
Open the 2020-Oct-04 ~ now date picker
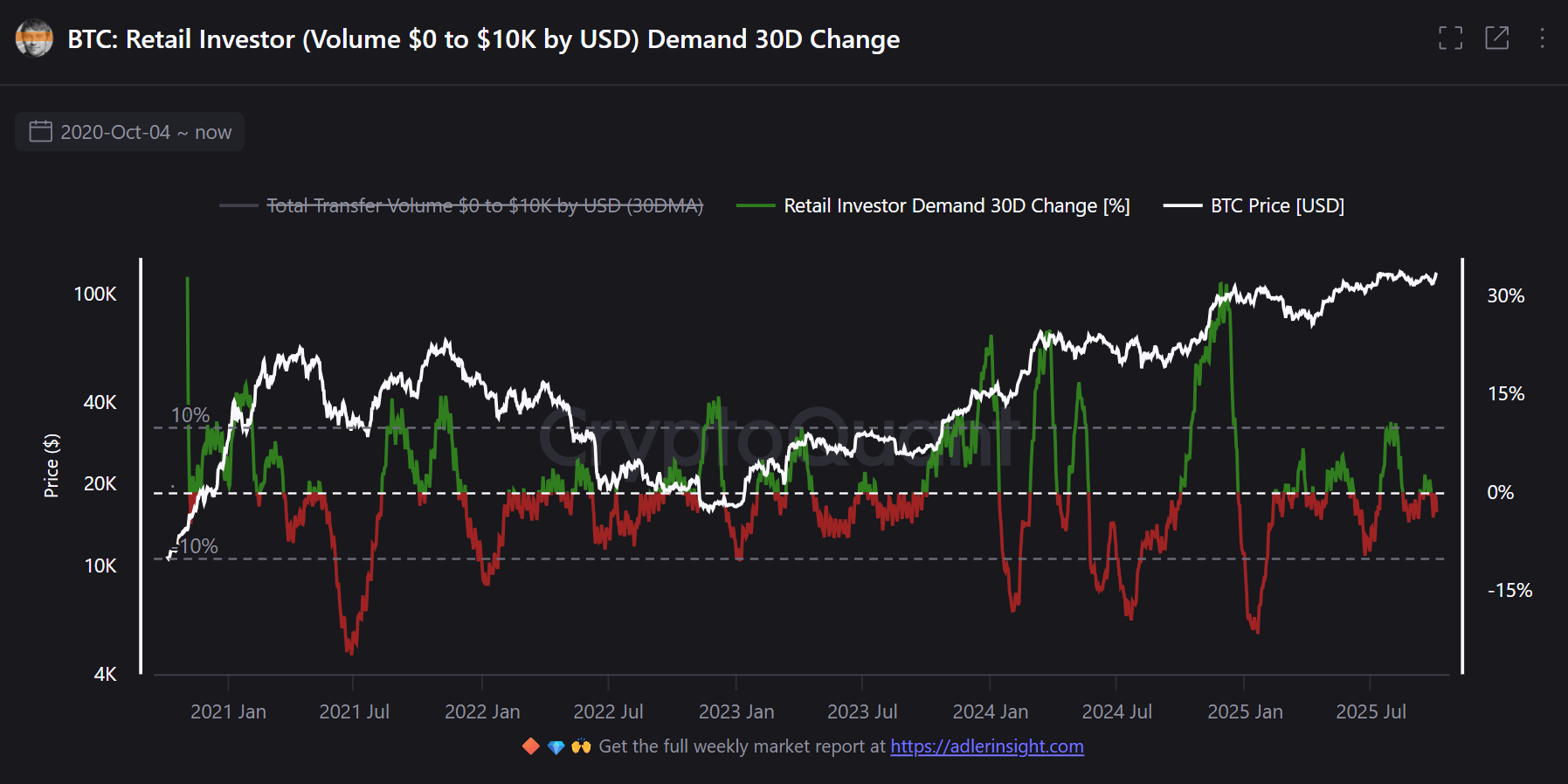coord(145,132)
